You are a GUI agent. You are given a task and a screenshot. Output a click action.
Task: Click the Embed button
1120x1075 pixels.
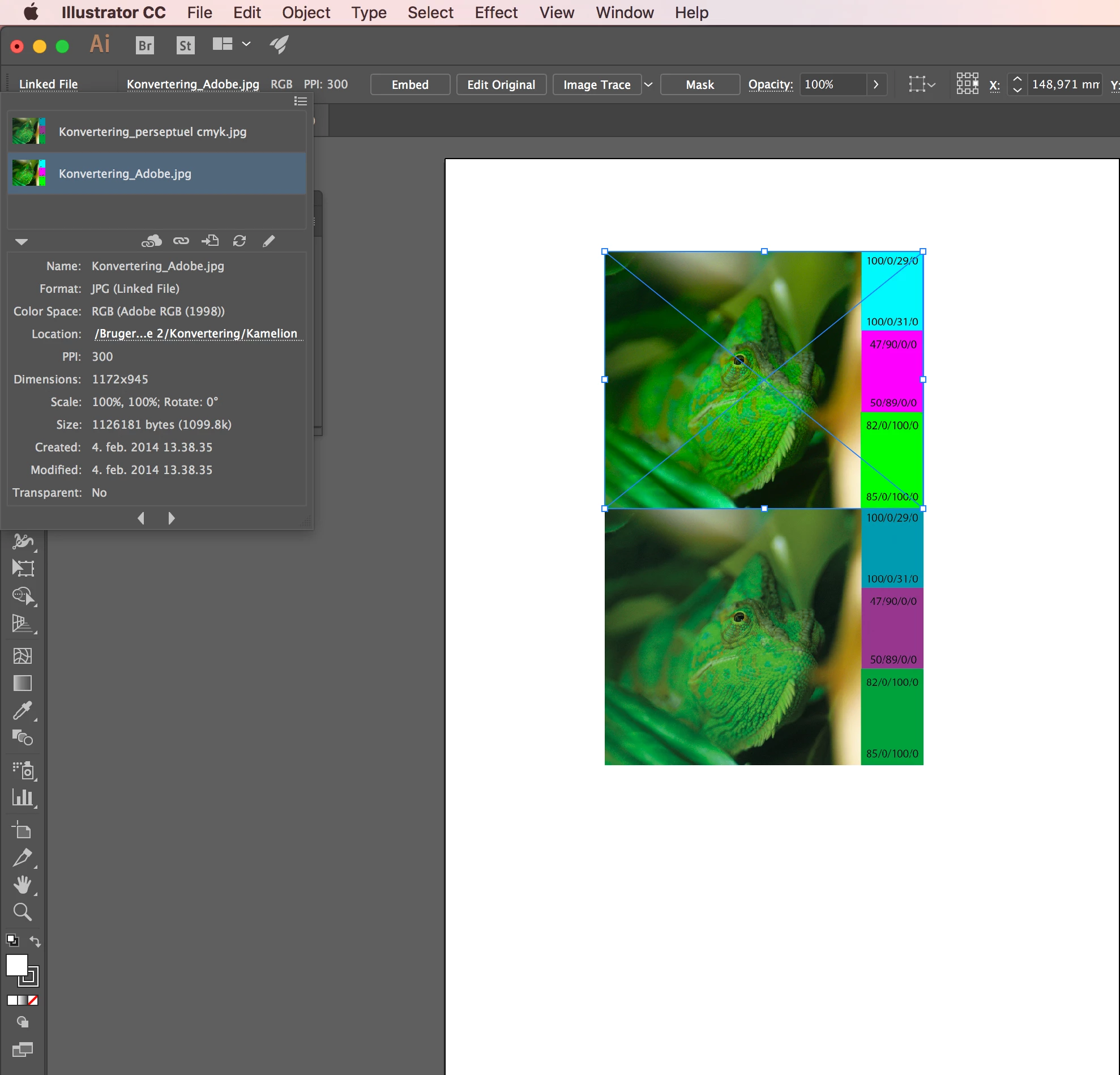(410, 84)
